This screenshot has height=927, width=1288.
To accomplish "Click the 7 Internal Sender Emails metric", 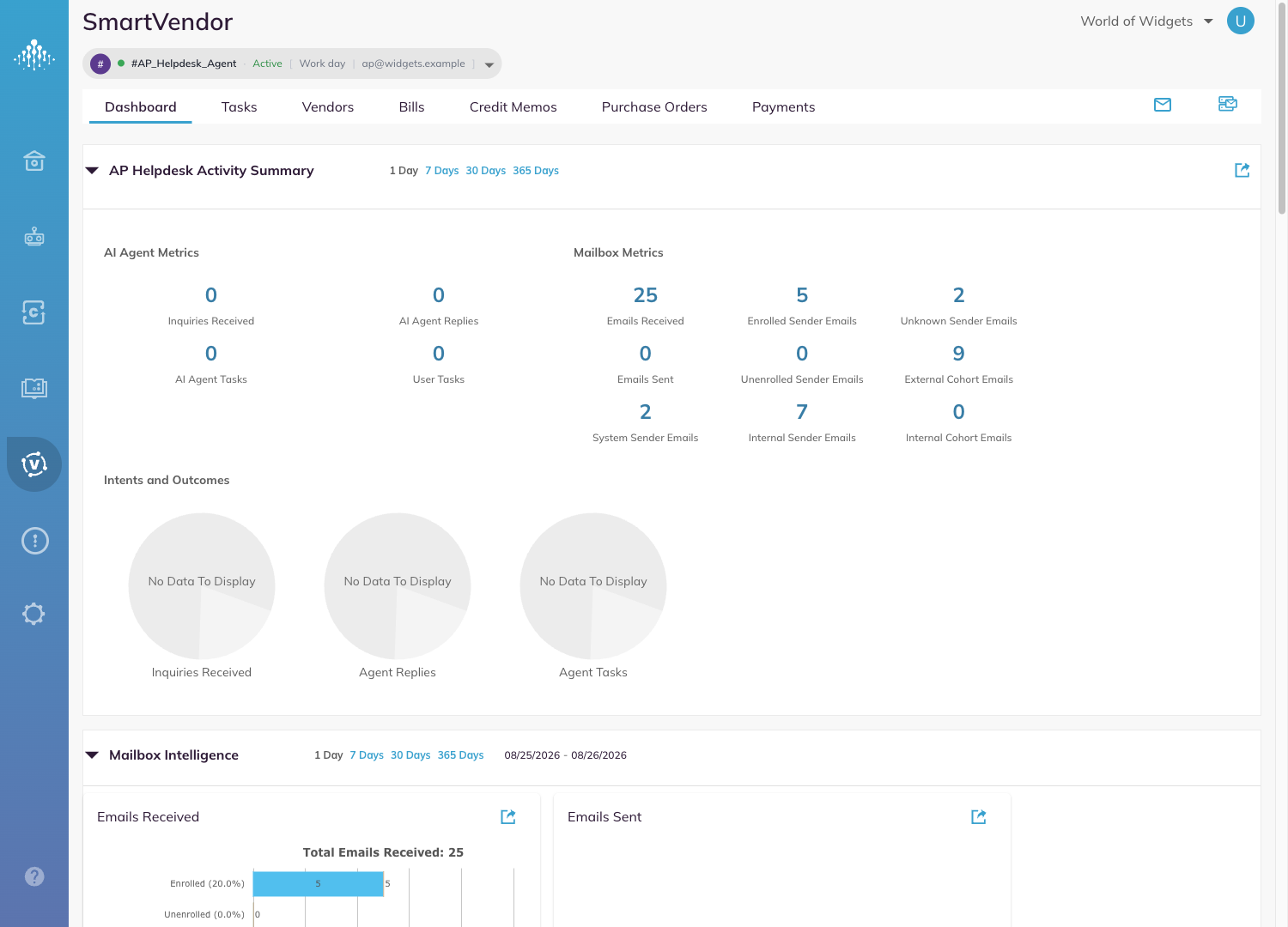I will [x=802, y=412].
